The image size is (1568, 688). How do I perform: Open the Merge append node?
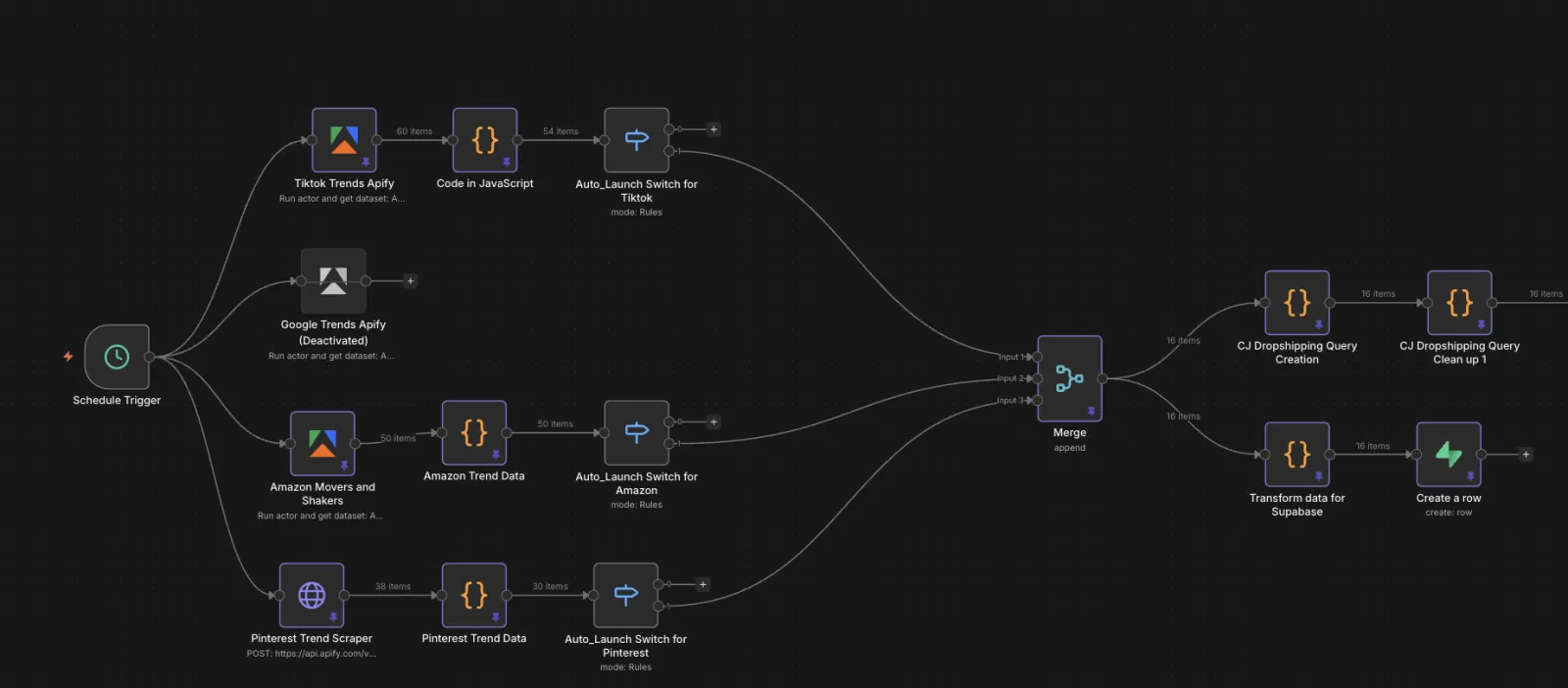[1070, 378]
